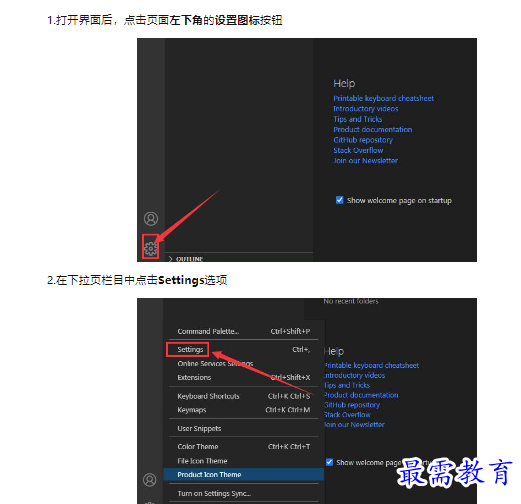Open Introductory videos link in first screenshot
The height and width of the screenshot is (504, 521).
(x=366, y=109)
